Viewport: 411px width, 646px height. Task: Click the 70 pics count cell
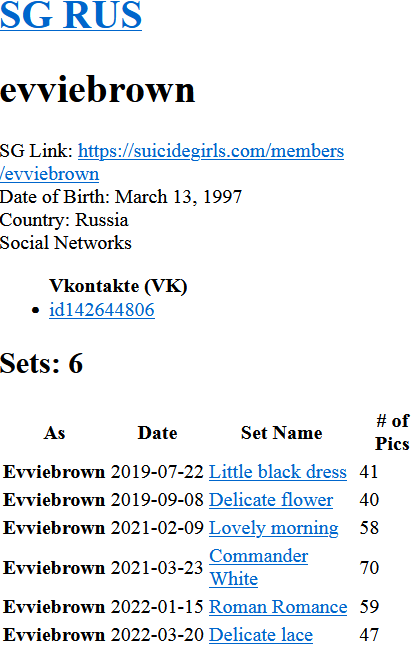point(369,568)
